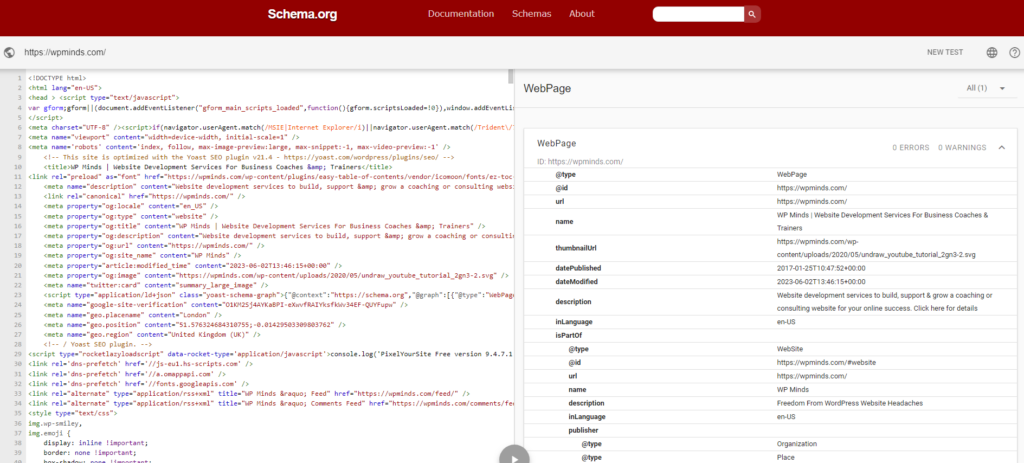The width and height of the screenshot is (1024, 463).
Task: Select the 0 ERRORS label
Action: [910, 148]
